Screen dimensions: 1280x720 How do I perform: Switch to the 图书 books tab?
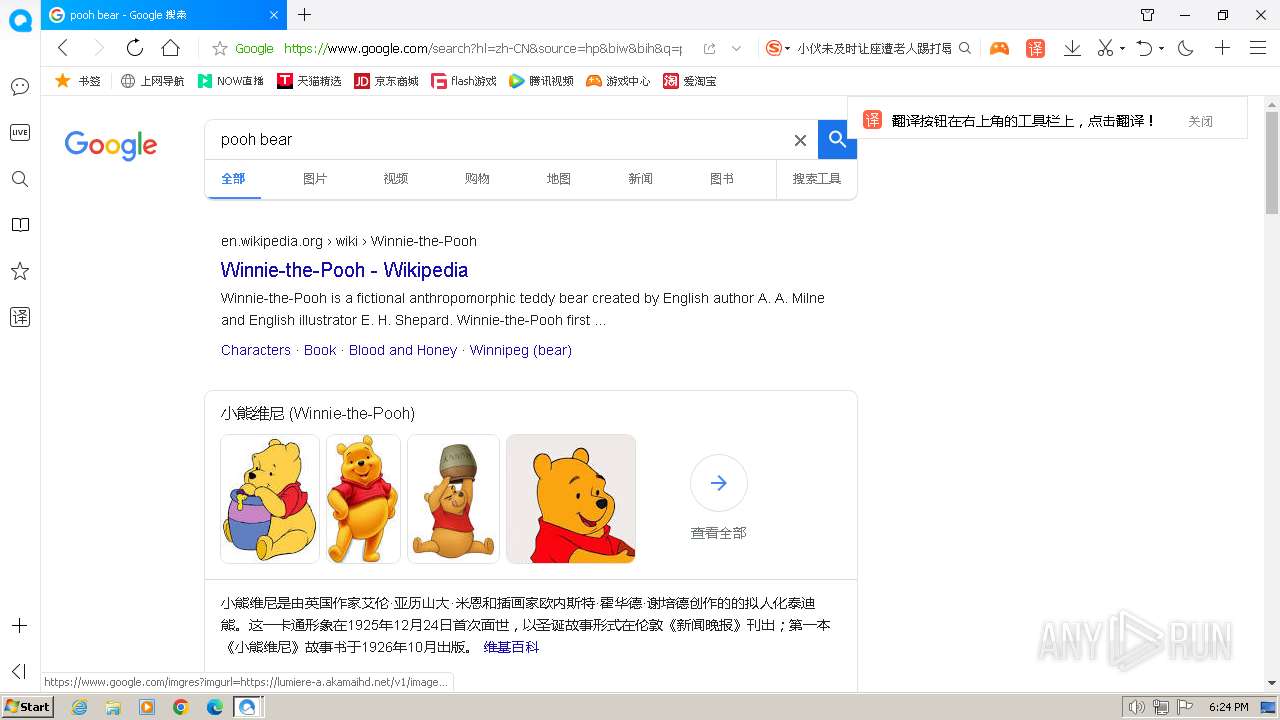(x=722, y=179)
